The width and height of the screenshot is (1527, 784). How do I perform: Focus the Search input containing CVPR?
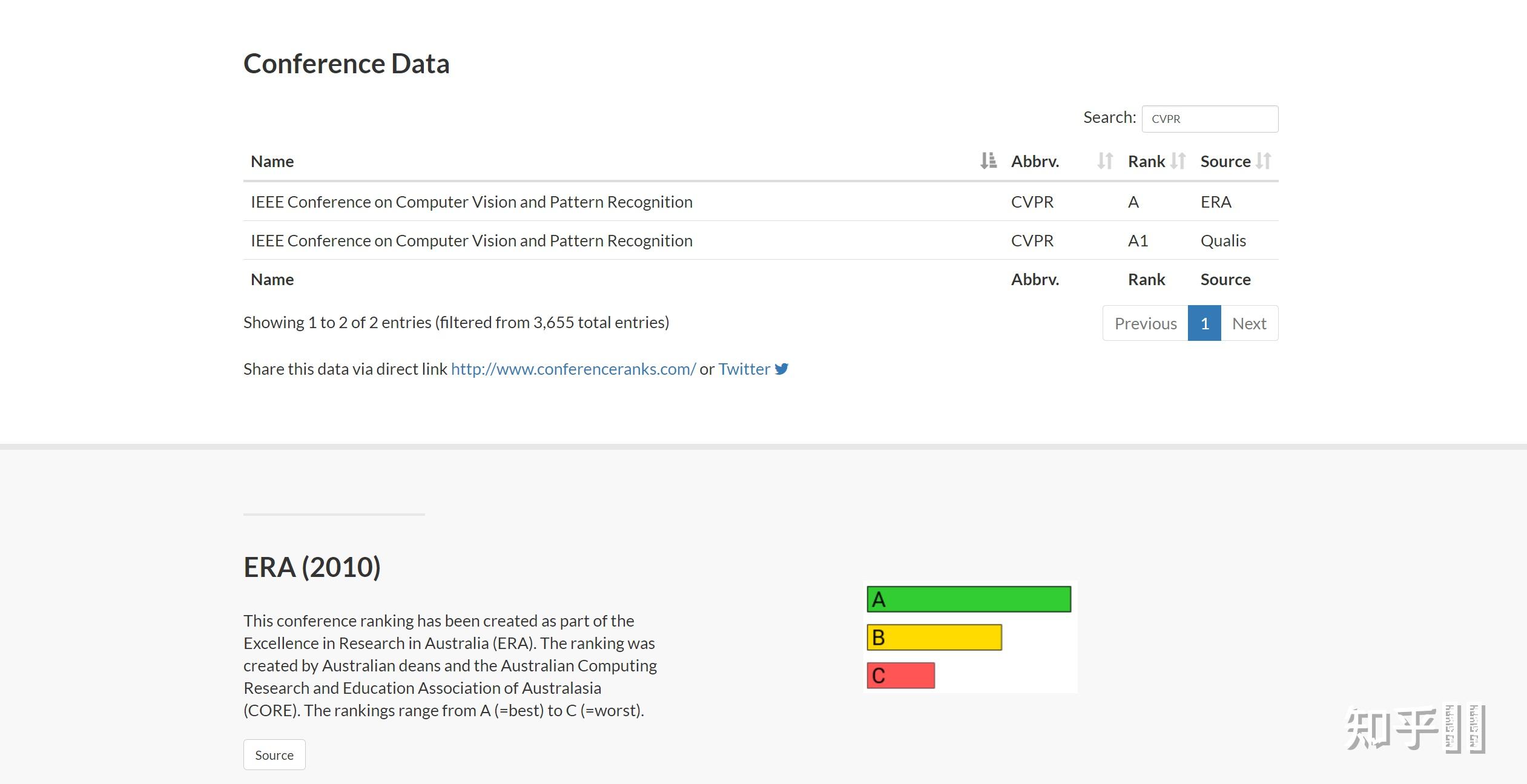click(1210, 119)
